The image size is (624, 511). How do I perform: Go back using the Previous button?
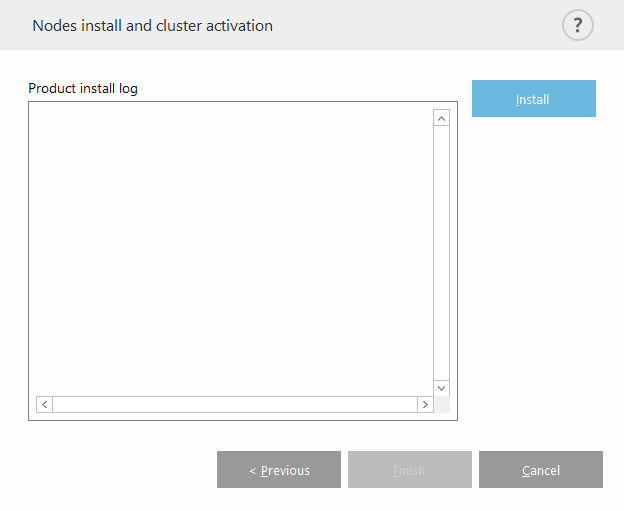pos(278,470)
